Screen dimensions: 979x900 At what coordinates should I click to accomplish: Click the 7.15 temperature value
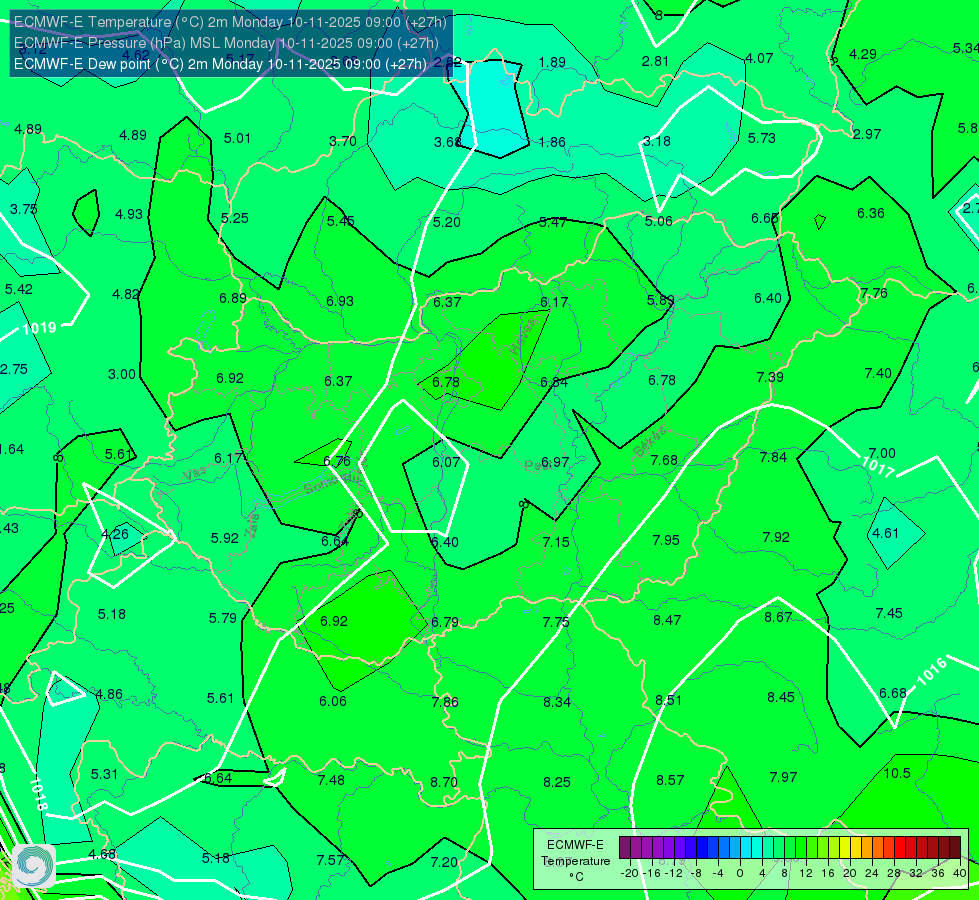point(556,542)
